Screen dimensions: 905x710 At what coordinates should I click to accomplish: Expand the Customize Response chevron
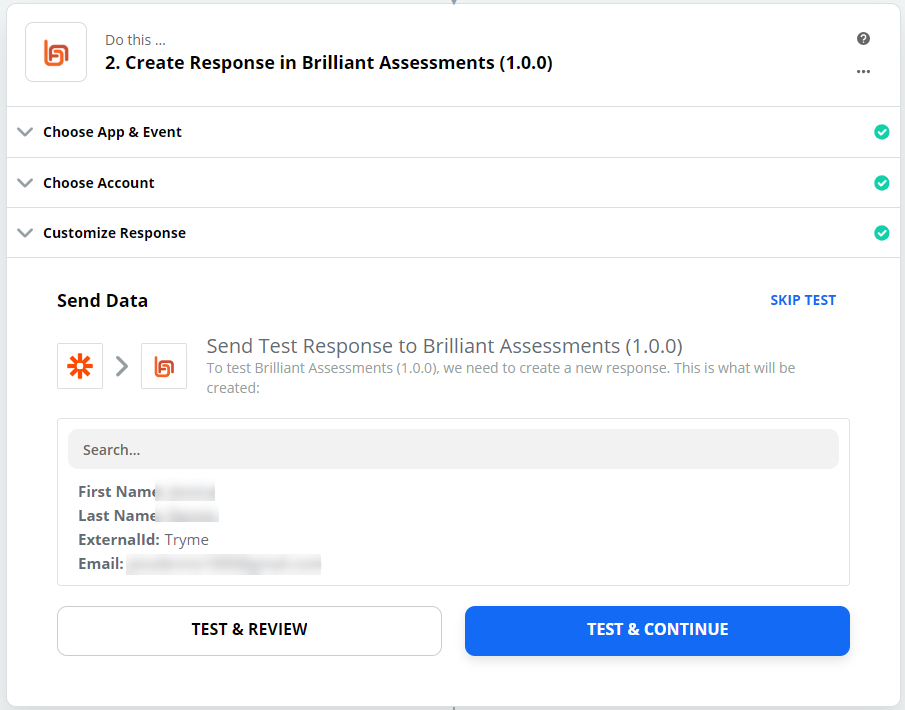click(x=25, y=233)
